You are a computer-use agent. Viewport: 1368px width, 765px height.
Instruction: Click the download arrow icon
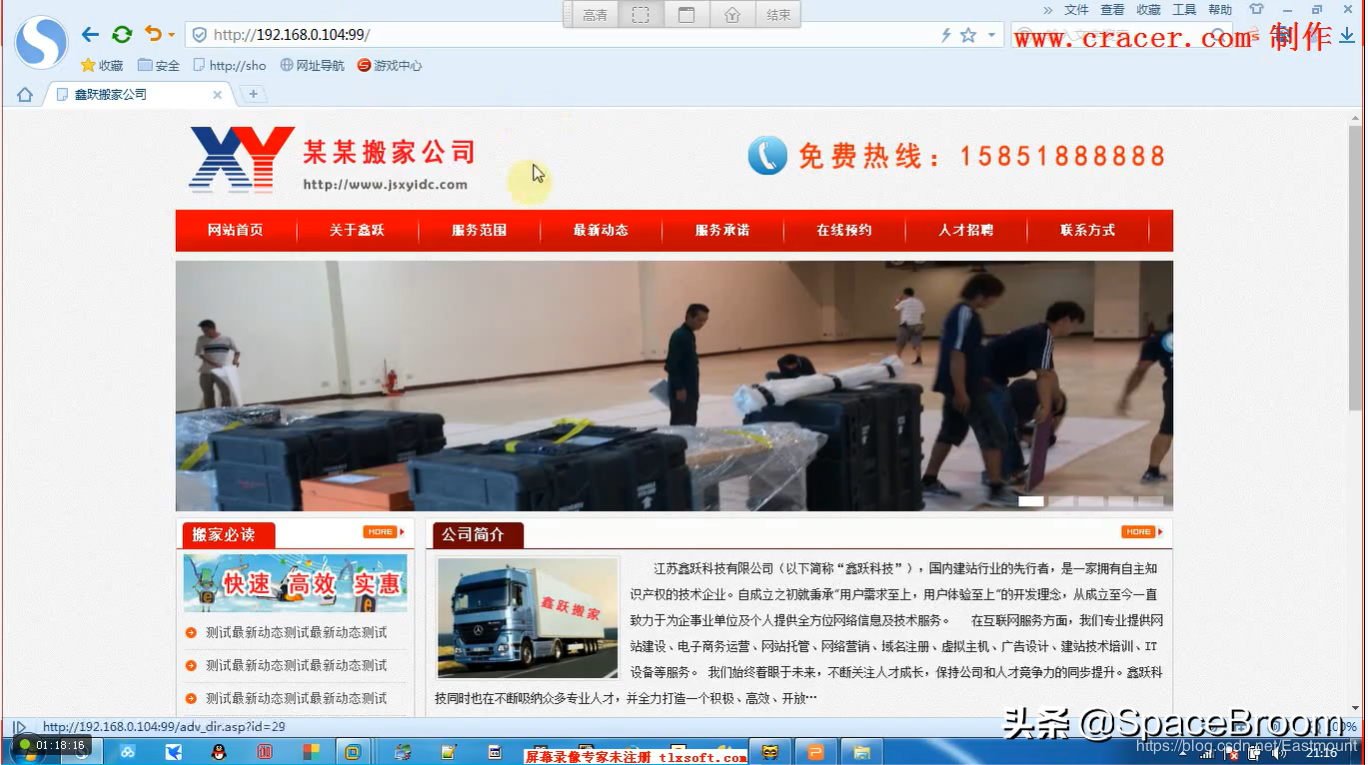coord(1347,36)
